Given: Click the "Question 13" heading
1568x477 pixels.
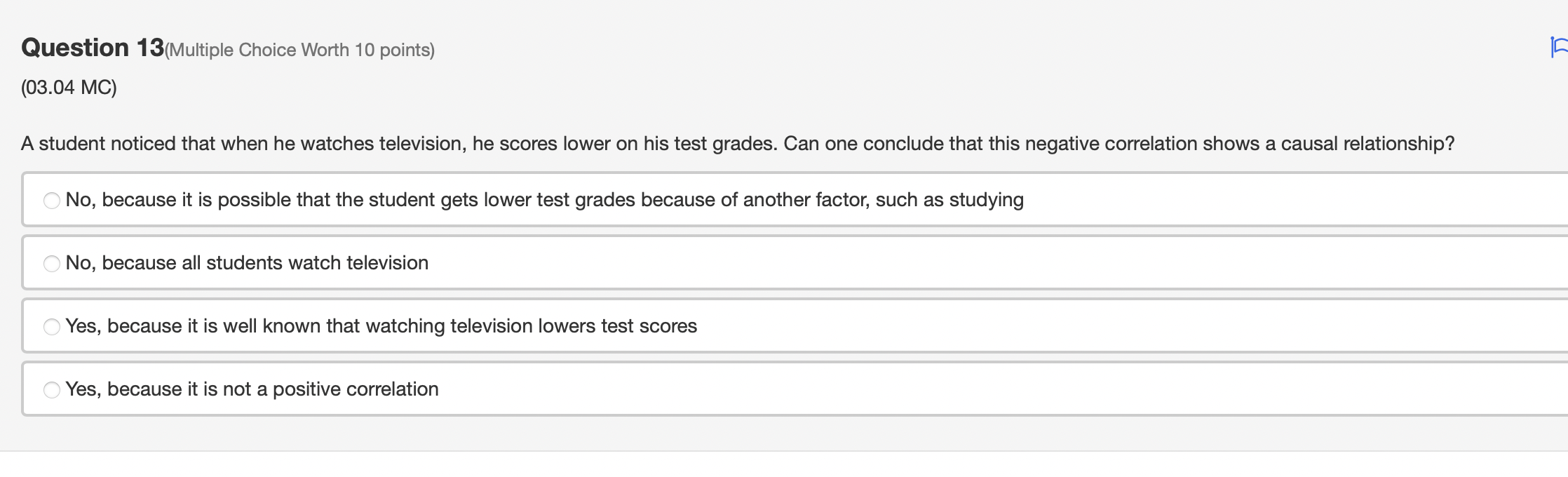Looking at the screenshot, I should point(93,48).
